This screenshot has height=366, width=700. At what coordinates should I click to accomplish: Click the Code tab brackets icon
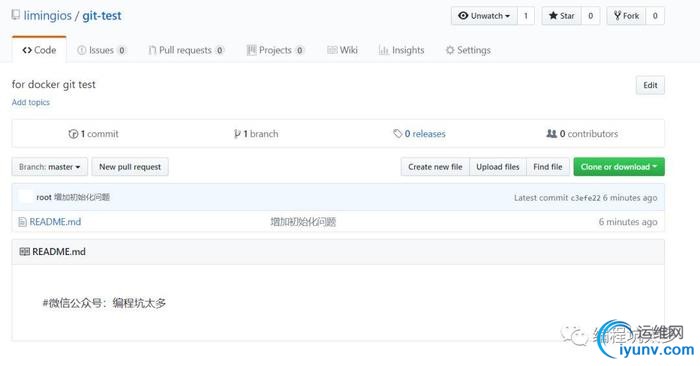(27, 50)
